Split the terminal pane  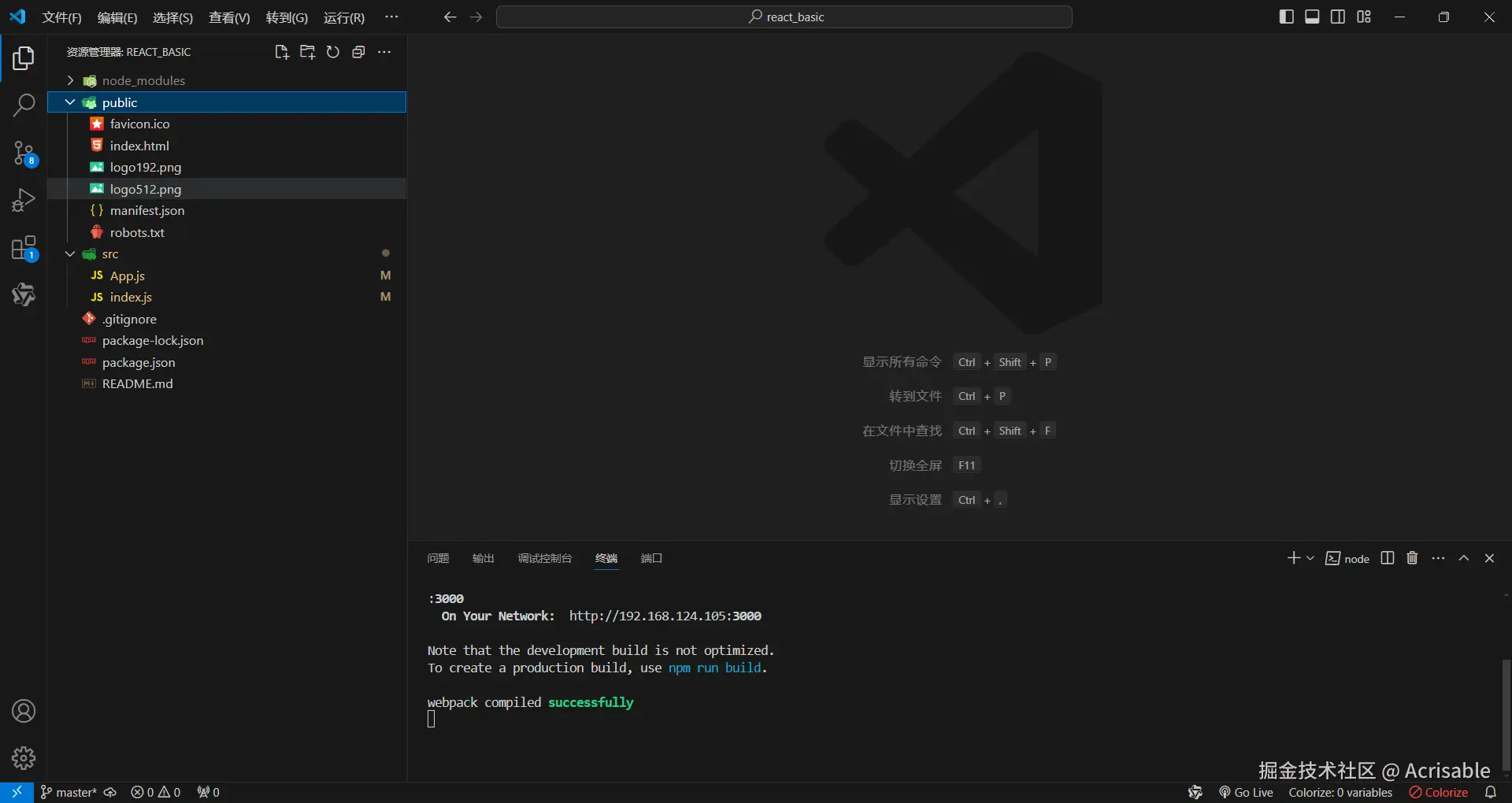pos(1388,558)
